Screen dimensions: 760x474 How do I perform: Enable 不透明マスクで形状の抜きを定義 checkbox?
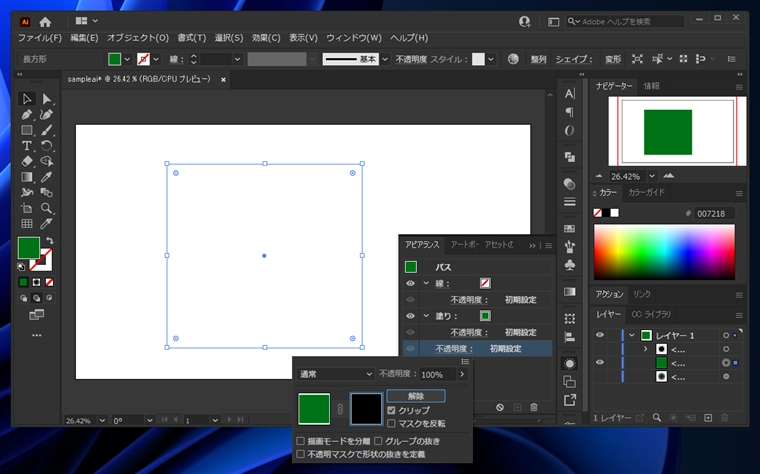pos(301,454)
